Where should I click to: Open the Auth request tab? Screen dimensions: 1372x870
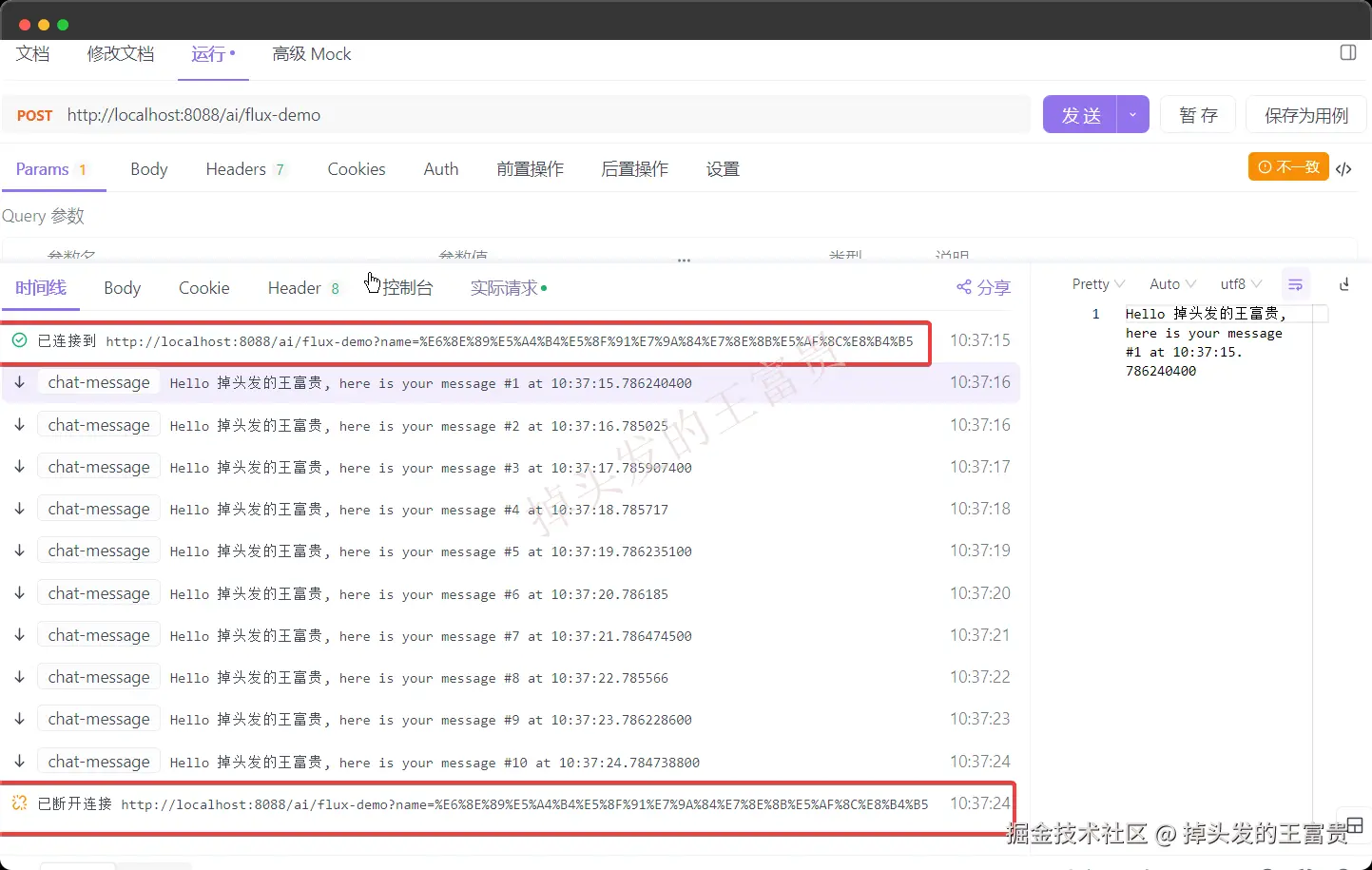point(441,169)
